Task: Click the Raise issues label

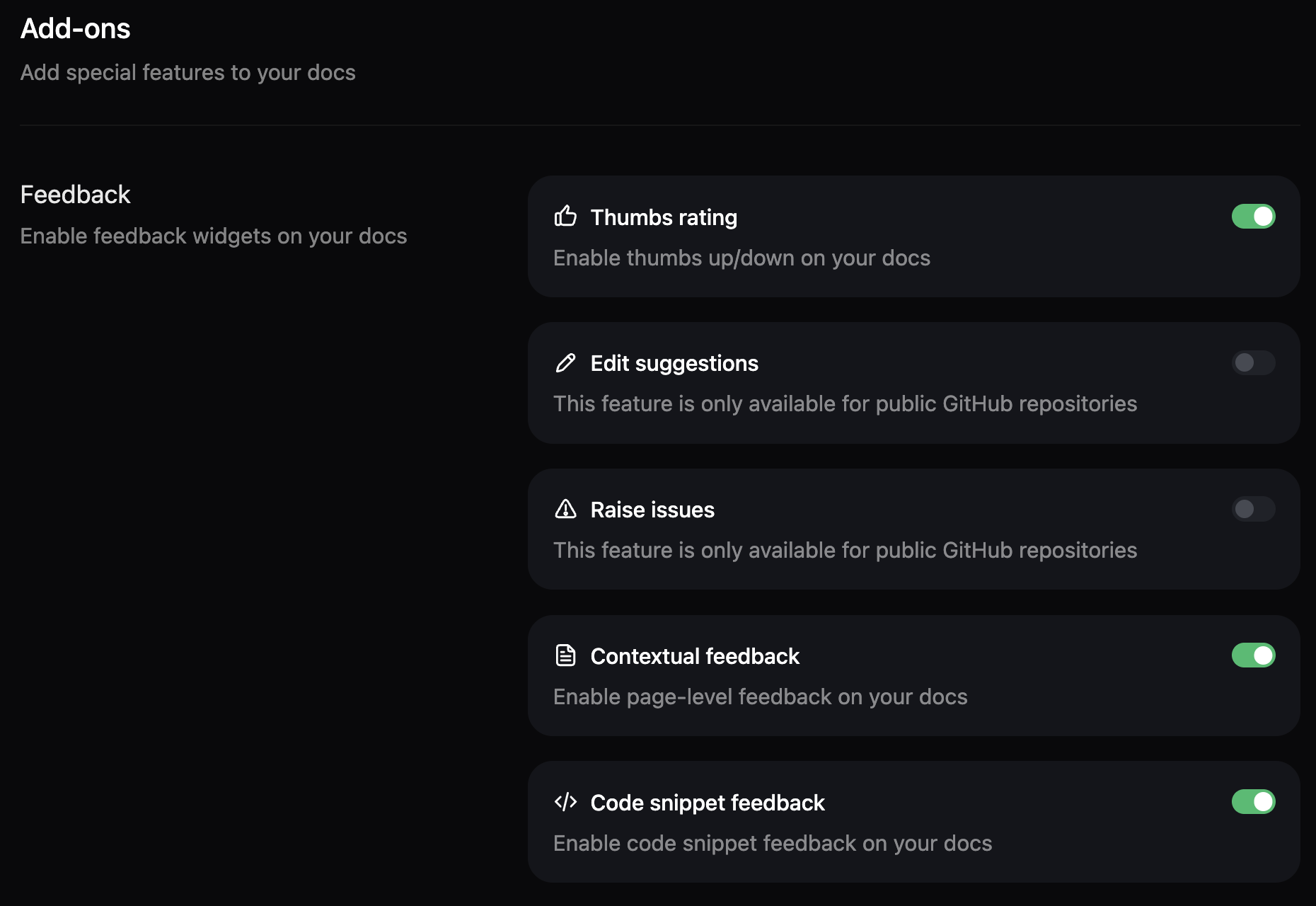Action: (652, 509)
